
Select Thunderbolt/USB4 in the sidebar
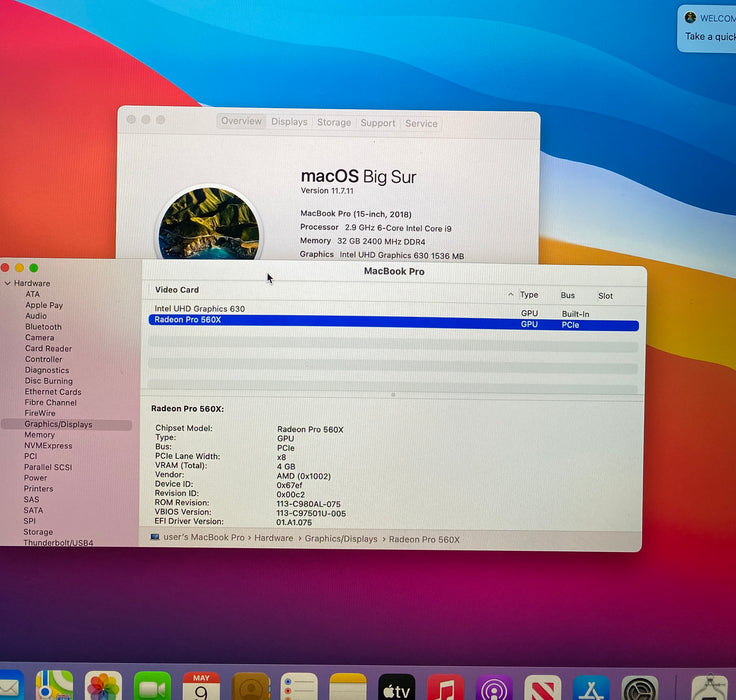[58, 542]
